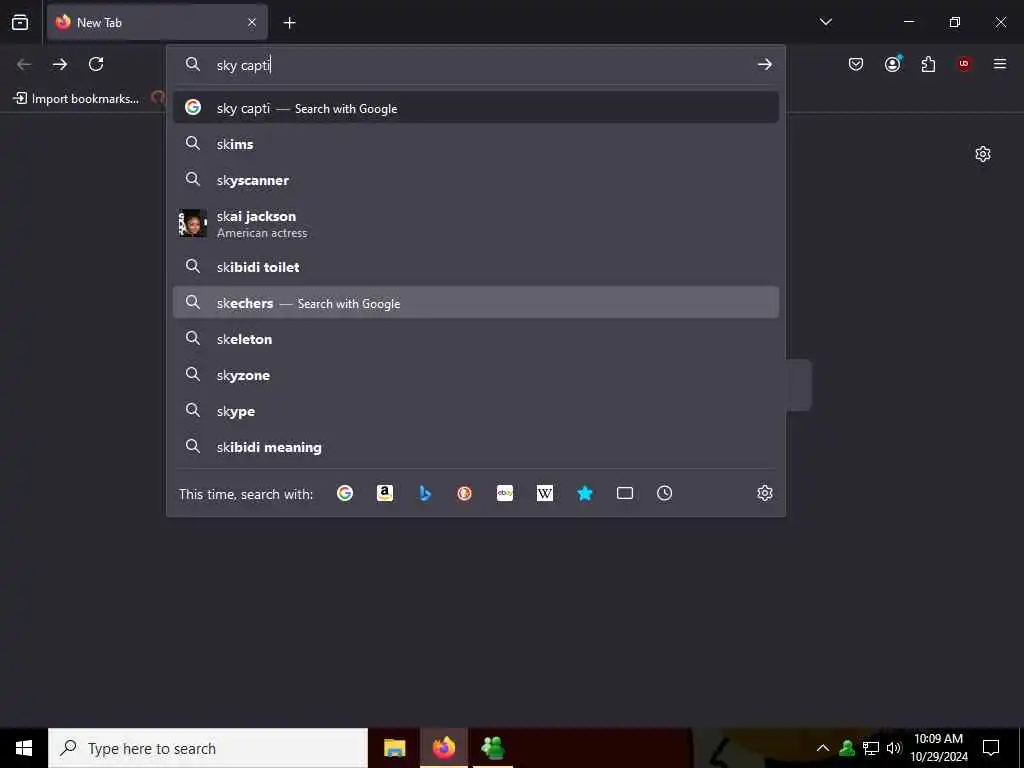Image resolution: width=1024 pixels, height=768 pixels.
Task: Choose the 'skechers' suggestion
Action: tap(475, 302)
